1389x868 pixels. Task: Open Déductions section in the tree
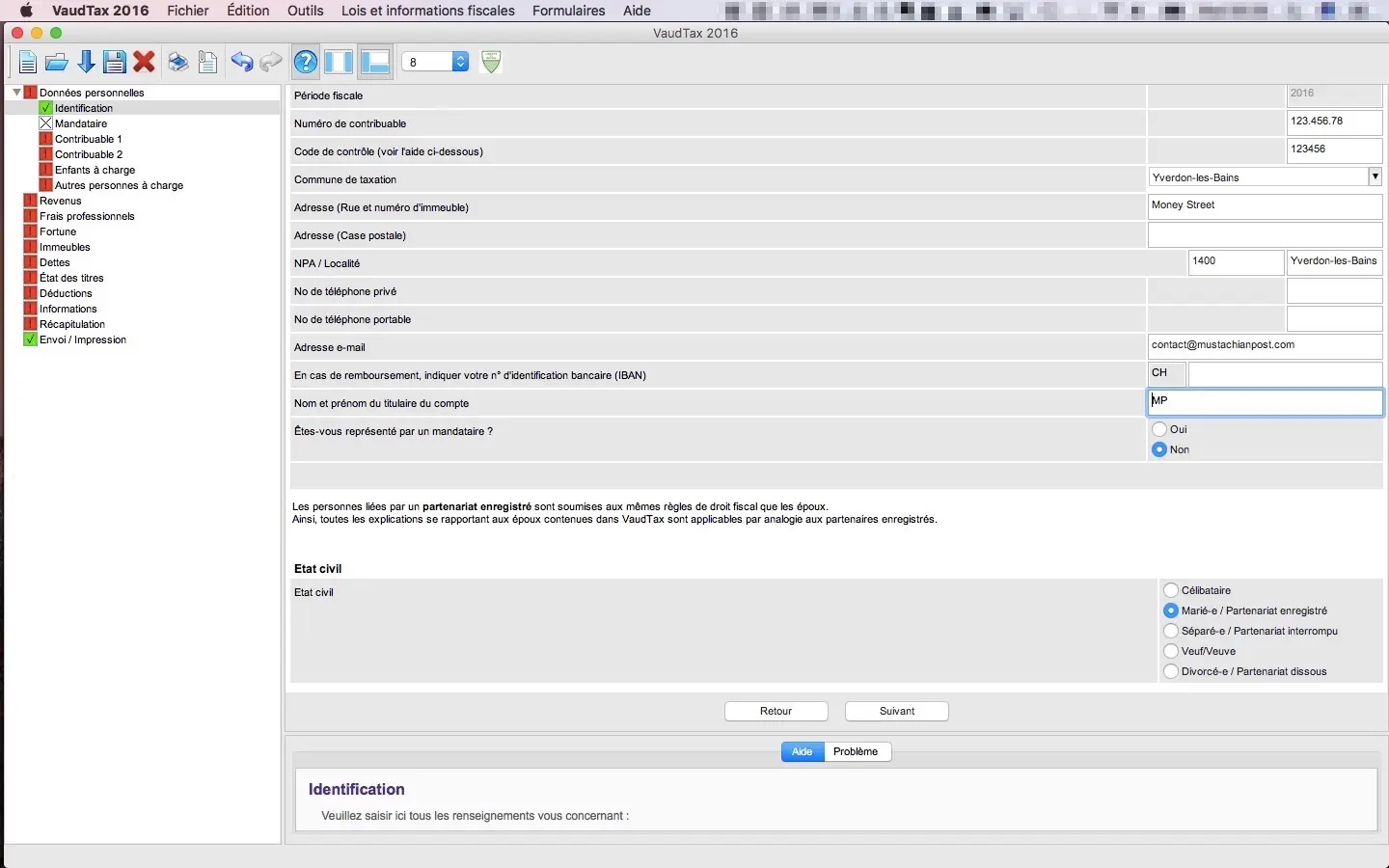pos(66,293)
